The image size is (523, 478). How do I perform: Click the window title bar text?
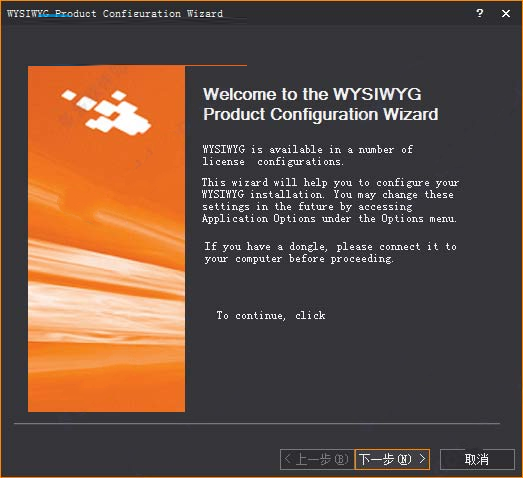click(x=115, y=14)
